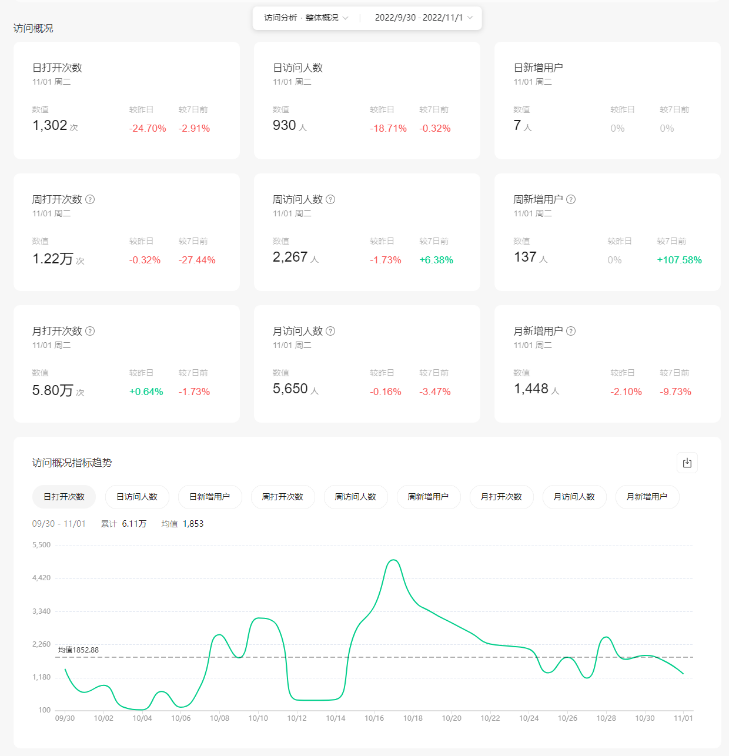The height and width of the screenshot is (756, 729).
Task: Click the export icon on trend chart
Action: click(x=687, y=463)
